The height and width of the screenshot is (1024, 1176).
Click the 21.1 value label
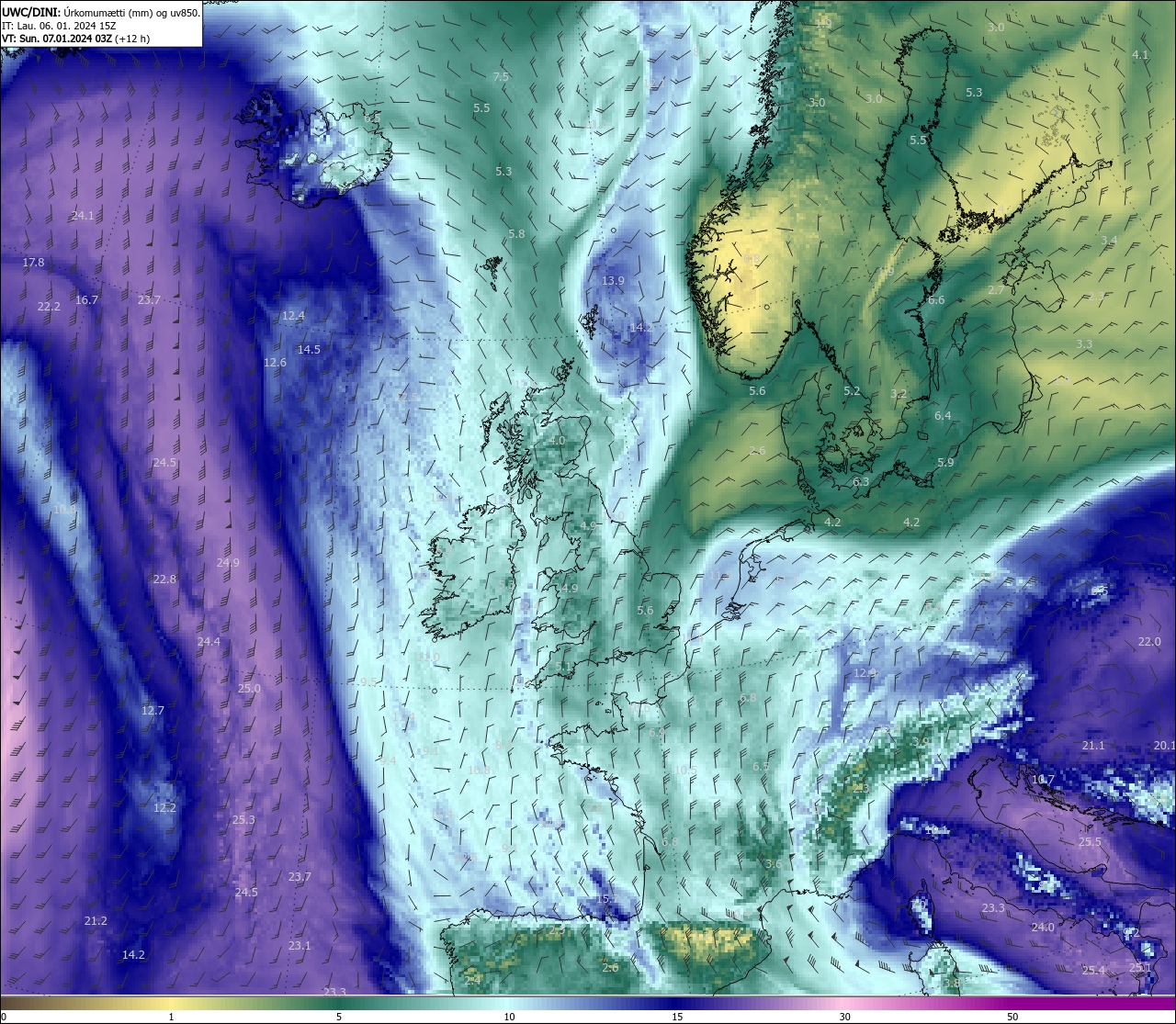point(1093,745)
